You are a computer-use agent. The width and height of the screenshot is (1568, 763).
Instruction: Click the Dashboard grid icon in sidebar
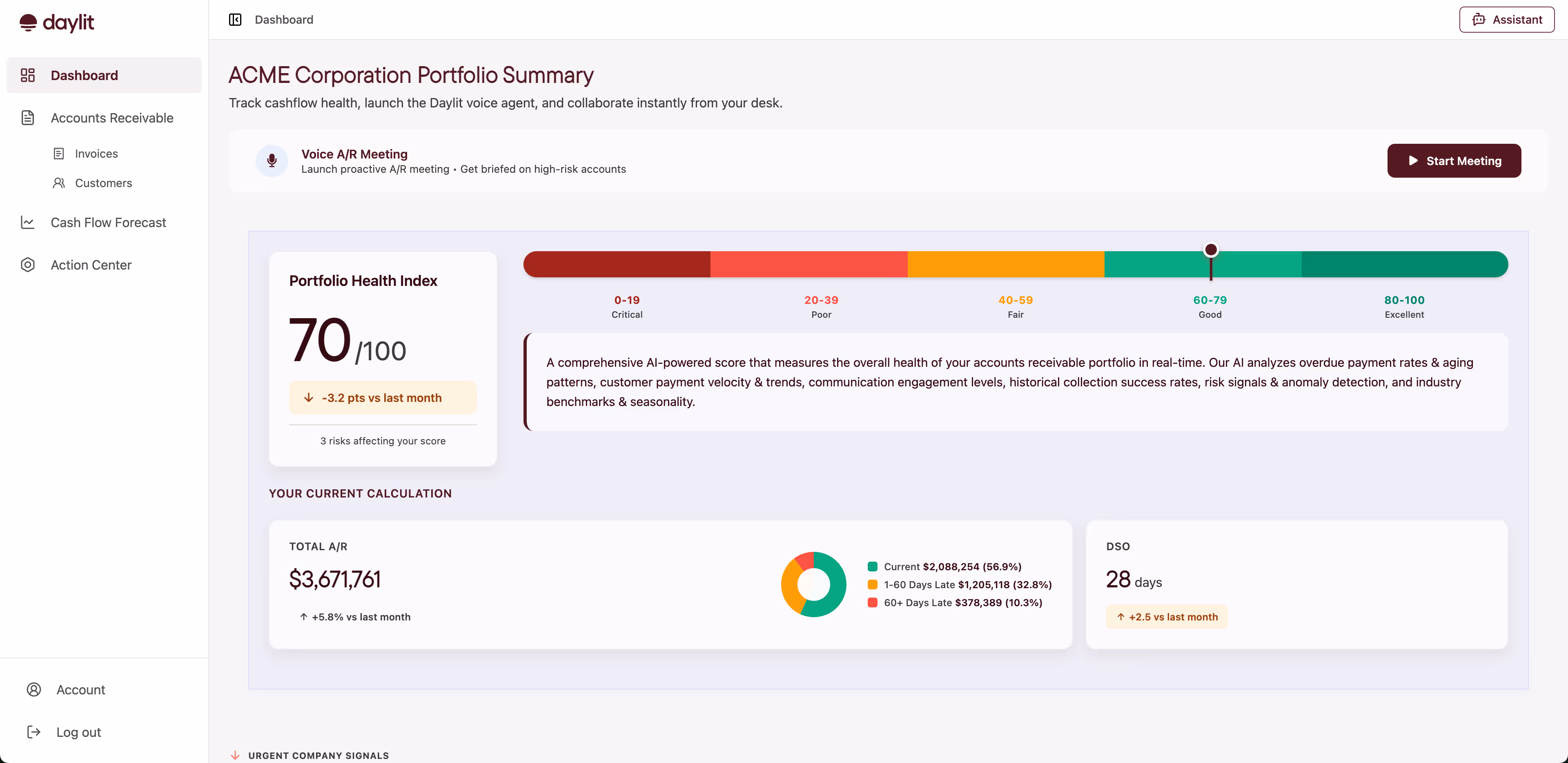click(28, 75)
